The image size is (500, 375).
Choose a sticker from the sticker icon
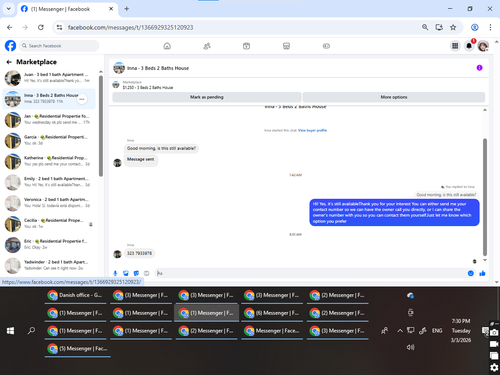(136, 273)
